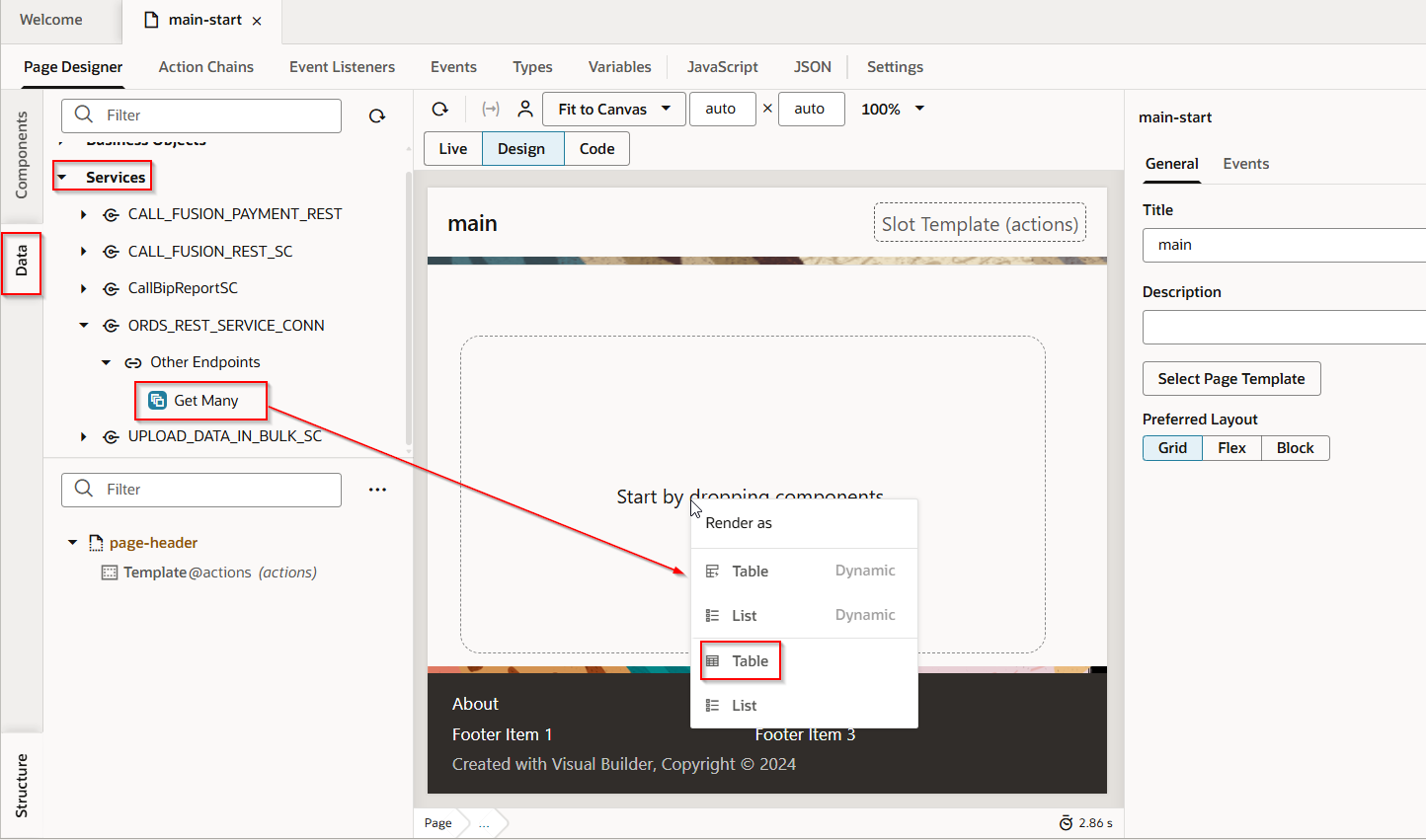Viewport: 1426px width, 840px height.
Task: Collapse the ORDS_REST_SERVICE_CONN node
Action: pyautogui.click(x=84, y=326)
